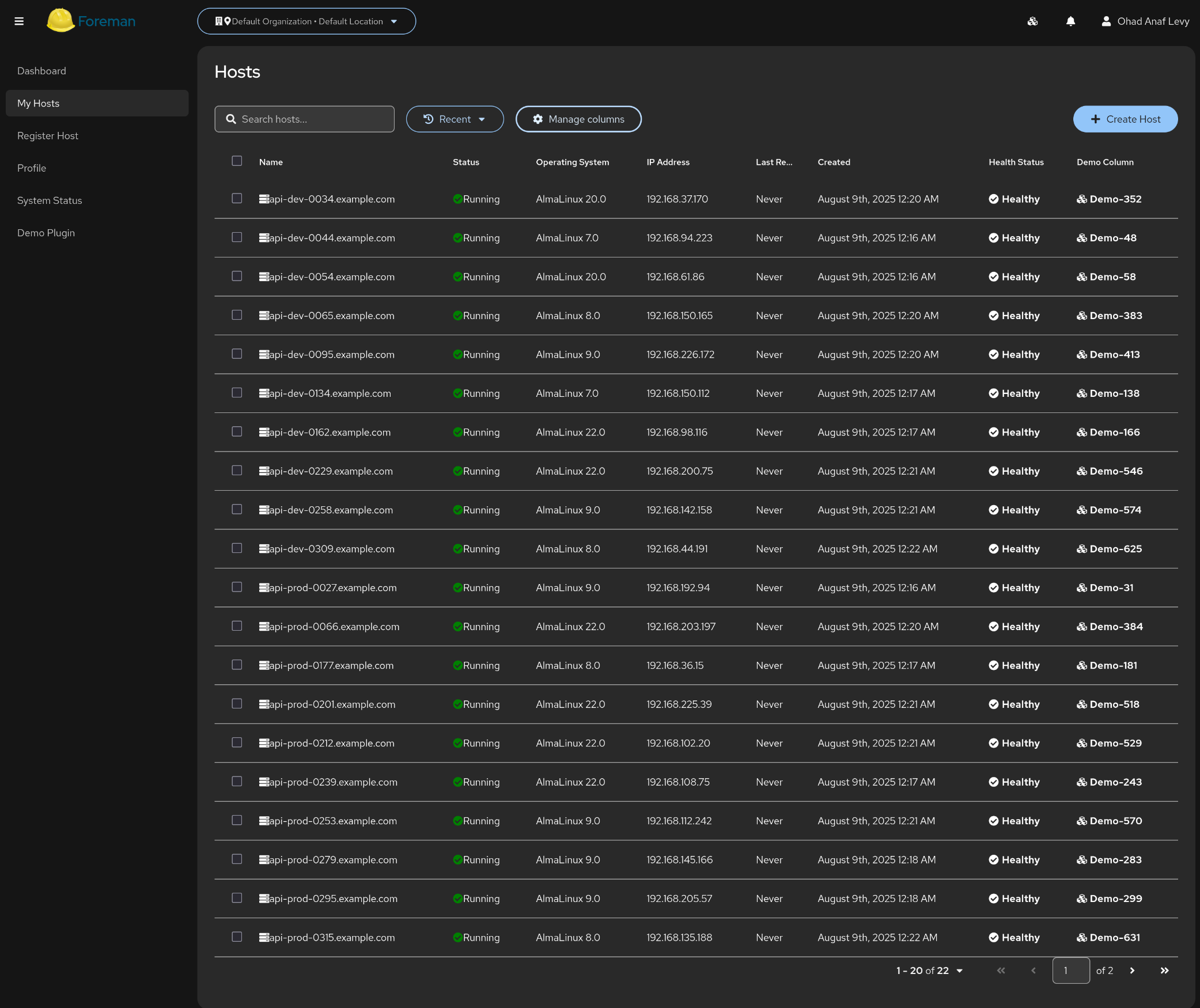Click the Create Host button
Screen dimensions: 1200x1008
tap(1125, 119)
